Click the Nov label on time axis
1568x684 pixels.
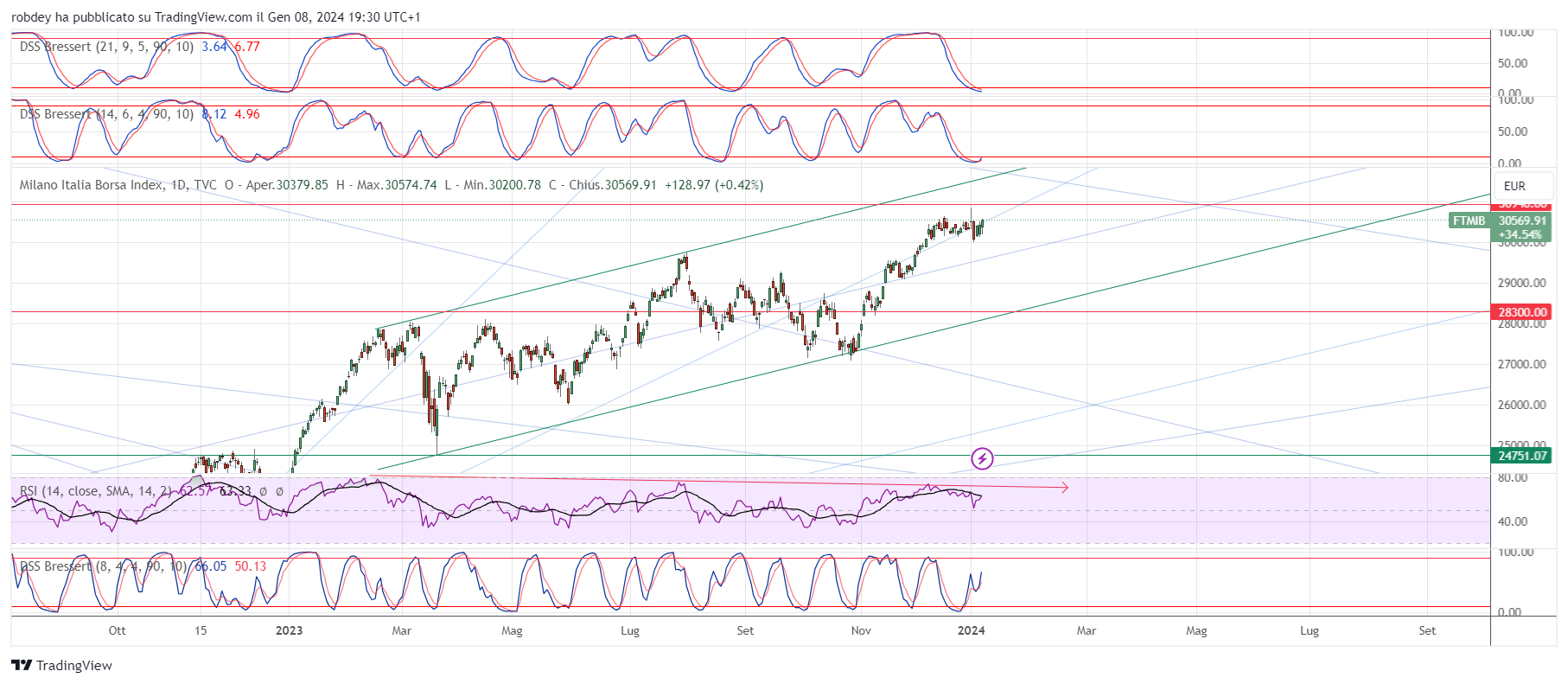861,630
